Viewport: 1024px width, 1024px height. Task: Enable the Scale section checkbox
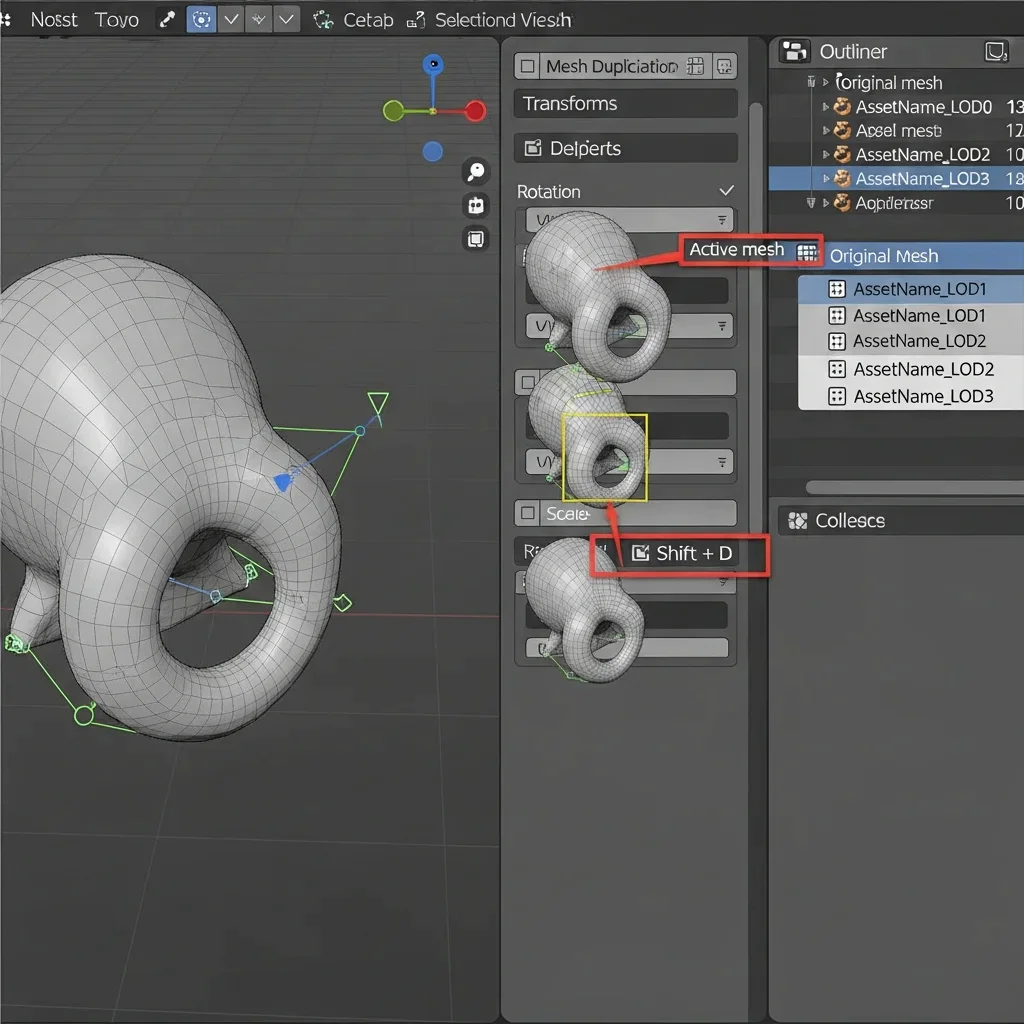pyautogui.click(x=528, y=514)
